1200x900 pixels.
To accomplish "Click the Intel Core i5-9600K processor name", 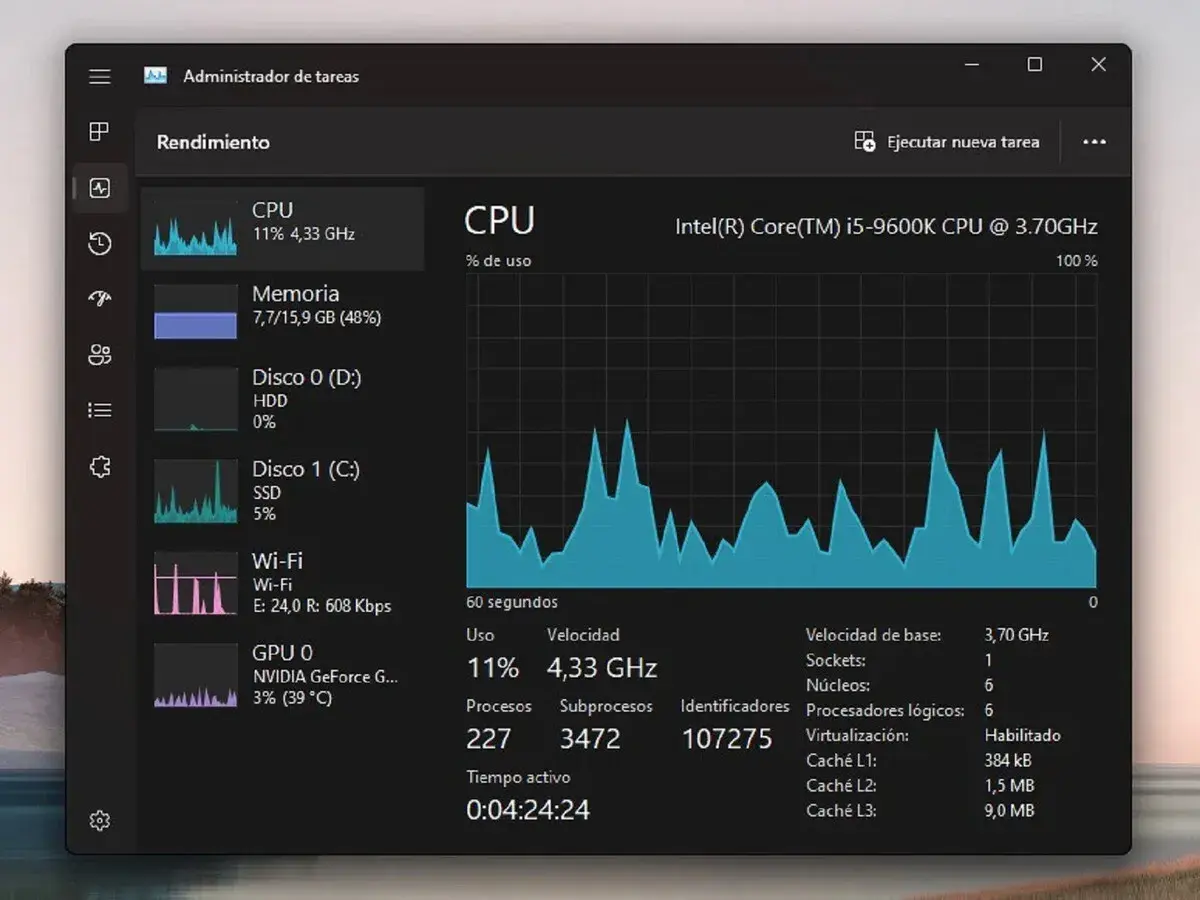I will [x=886, y=226].
